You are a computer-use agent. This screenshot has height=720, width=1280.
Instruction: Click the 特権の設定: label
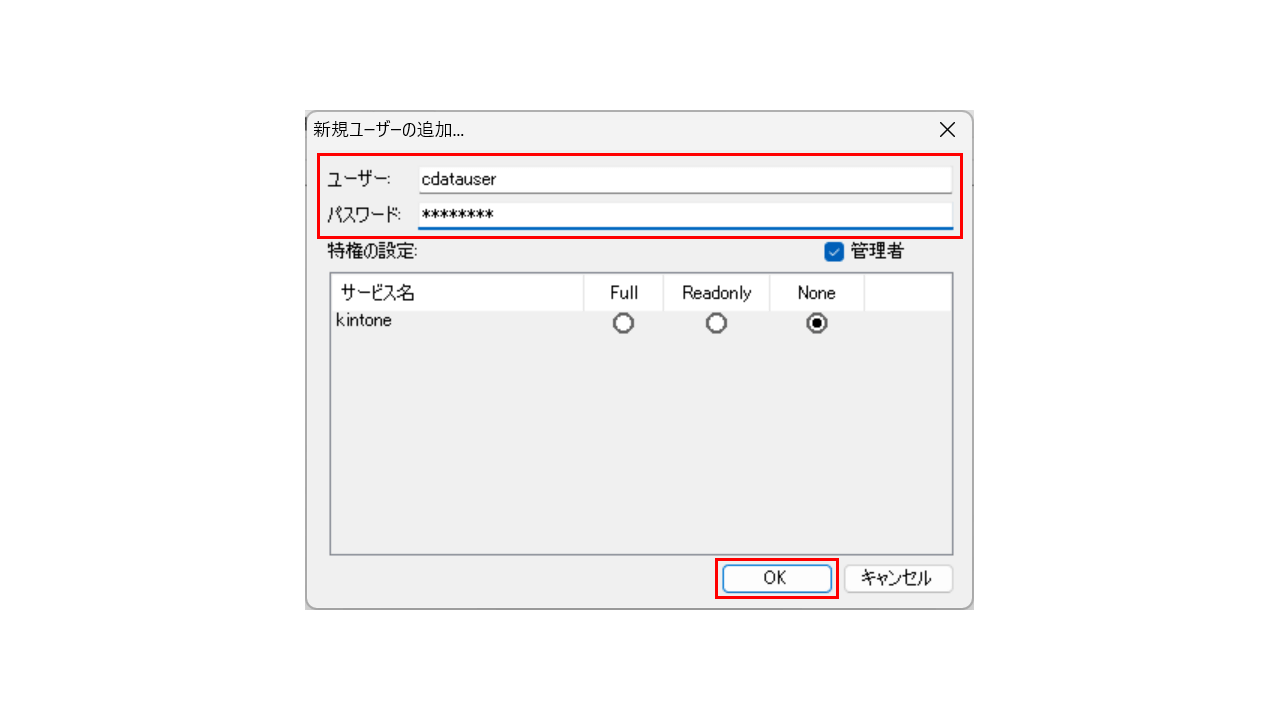click(x=372, y=252)
